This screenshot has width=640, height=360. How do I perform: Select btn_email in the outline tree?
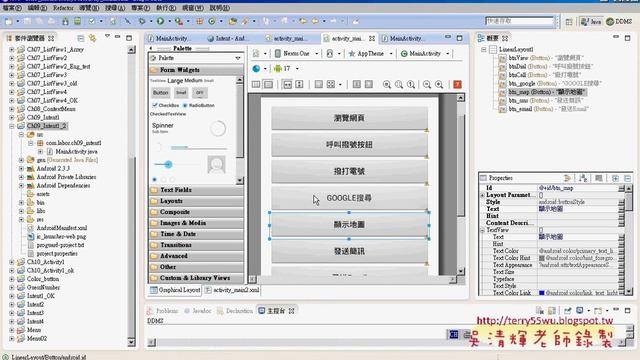pyautogui.click(x=544, y=109)
